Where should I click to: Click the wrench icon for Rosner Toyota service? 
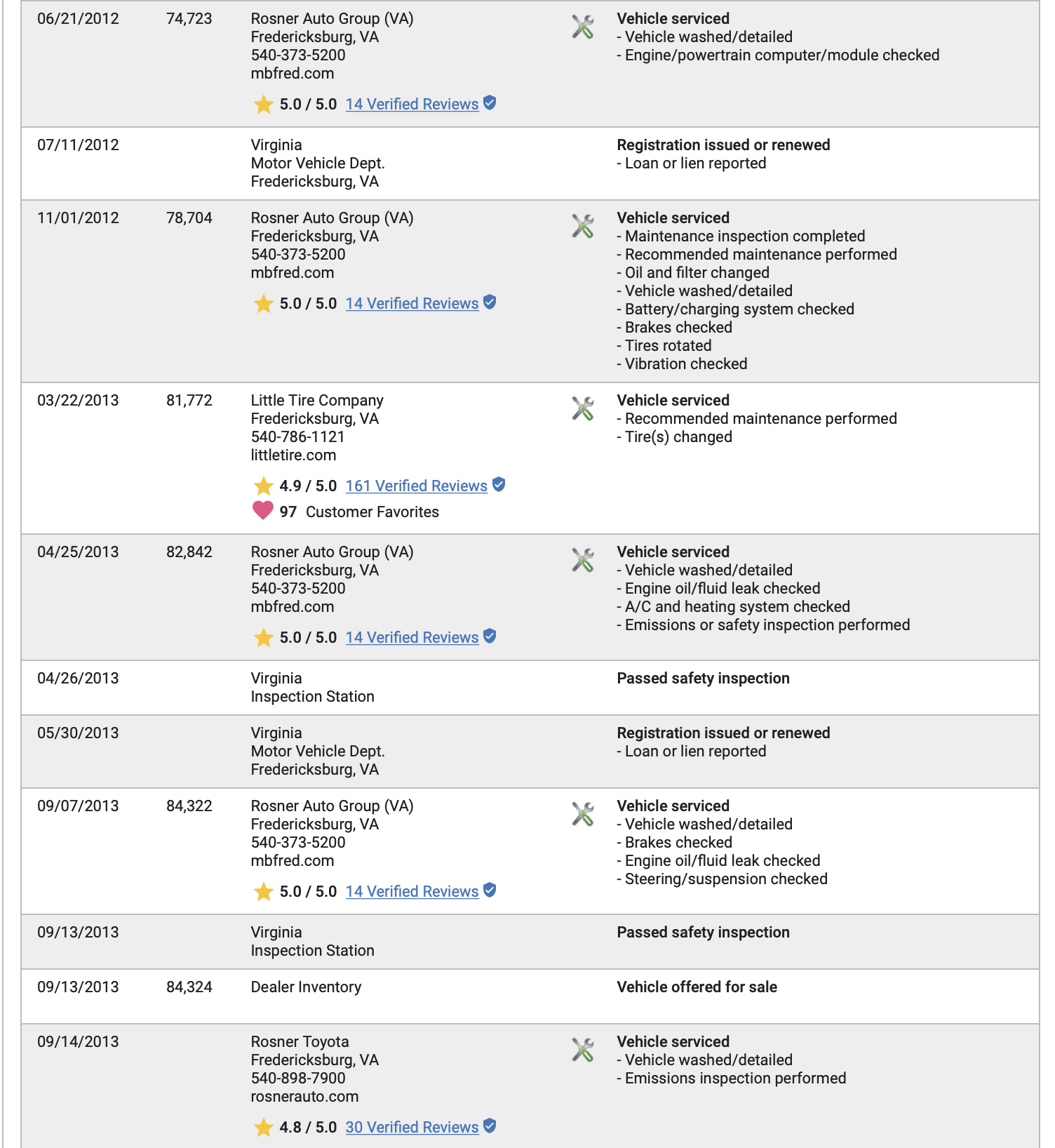583,1050
